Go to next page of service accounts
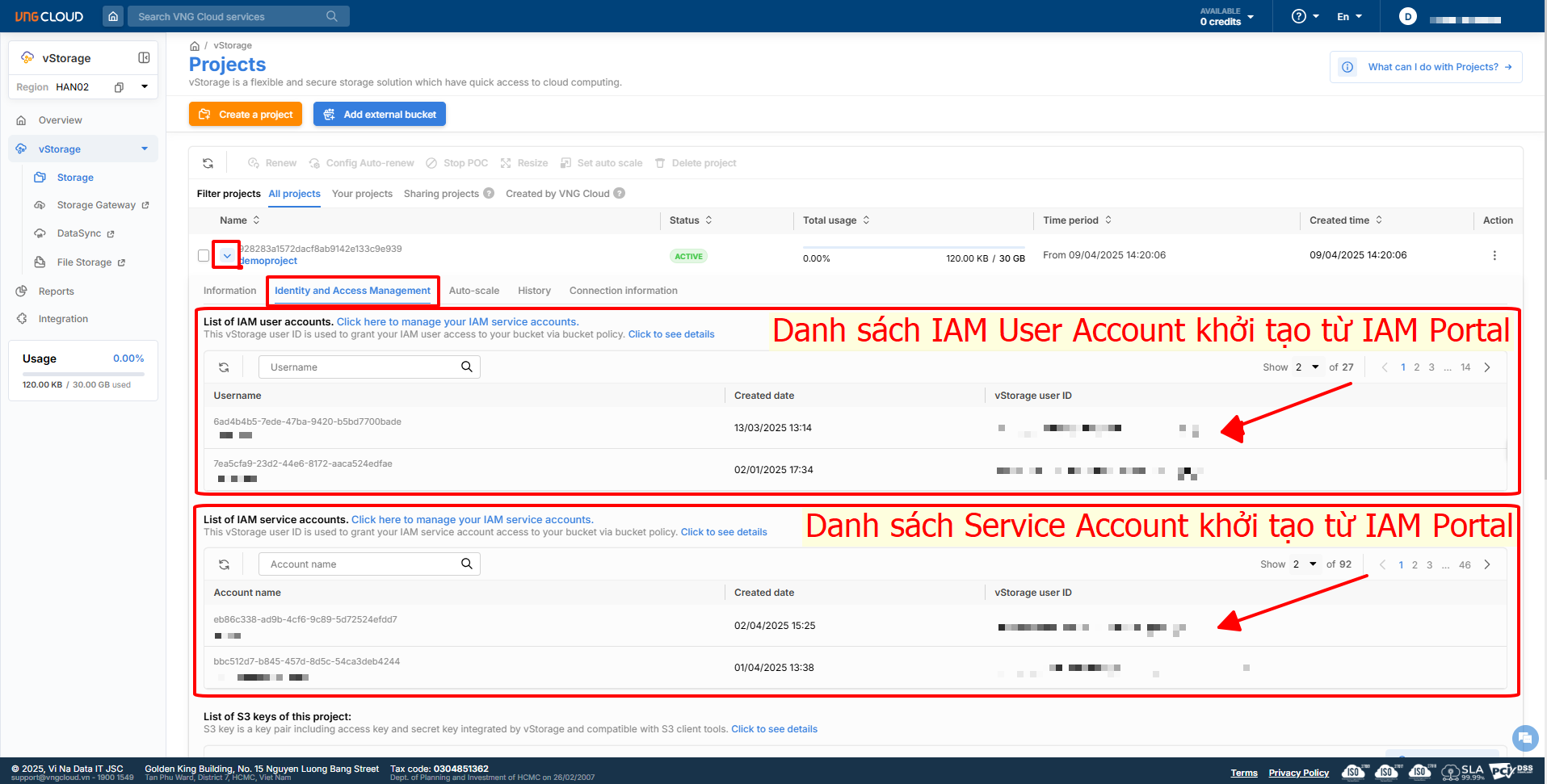1547x784 pixels. tap(1486, 564)
